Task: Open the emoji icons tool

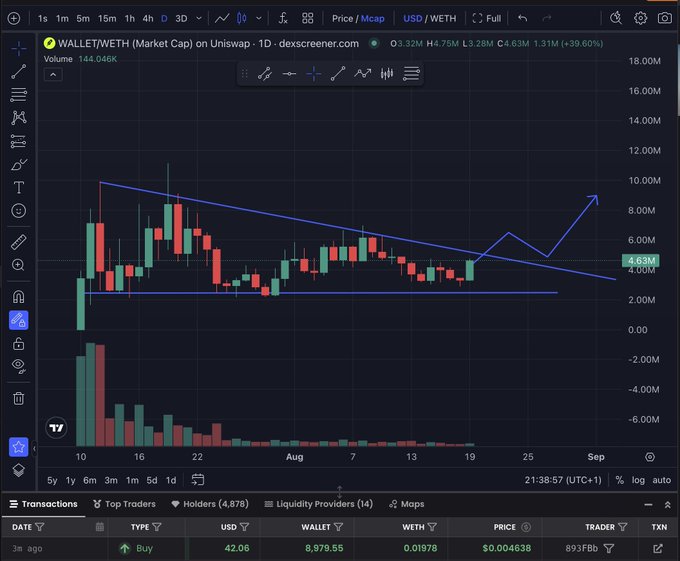Action: pos(19,211)
